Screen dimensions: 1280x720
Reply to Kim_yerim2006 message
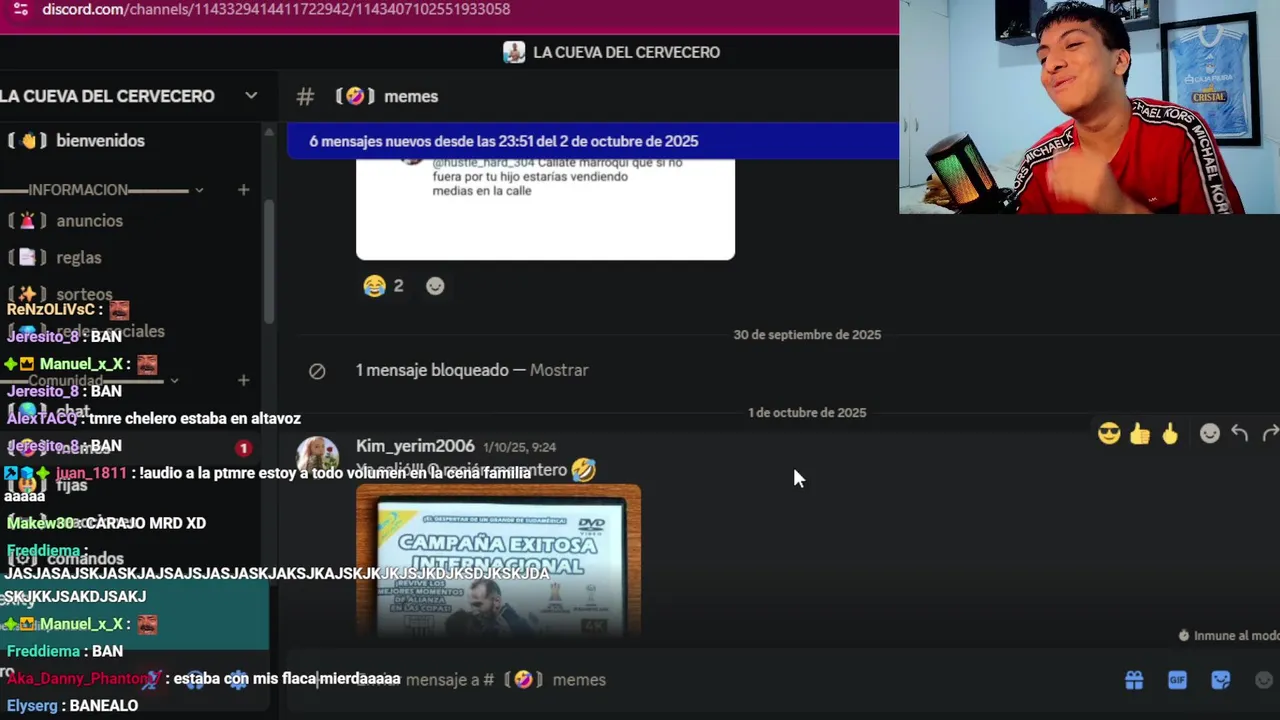click(1240, 434)
